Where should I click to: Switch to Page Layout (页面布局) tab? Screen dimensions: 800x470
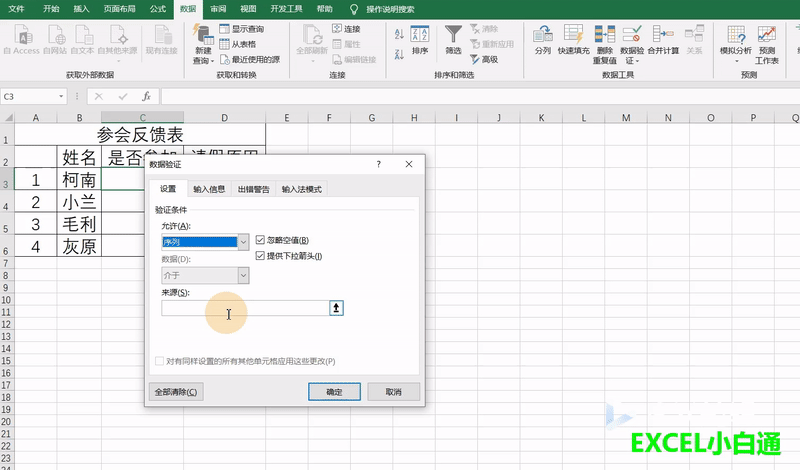(x=120, y=9)
